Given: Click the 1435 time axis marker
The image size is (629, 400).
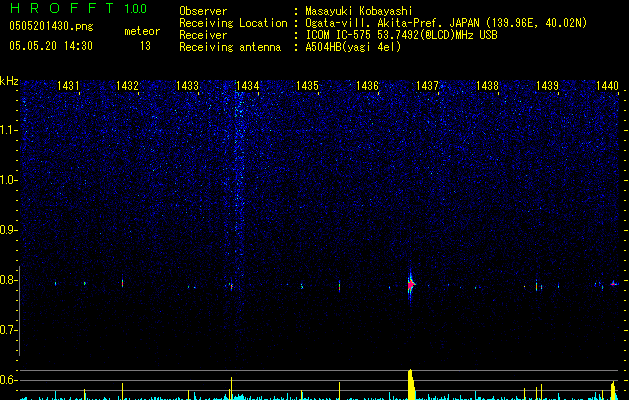Looking at the screenshot, I should pos(307,86).
